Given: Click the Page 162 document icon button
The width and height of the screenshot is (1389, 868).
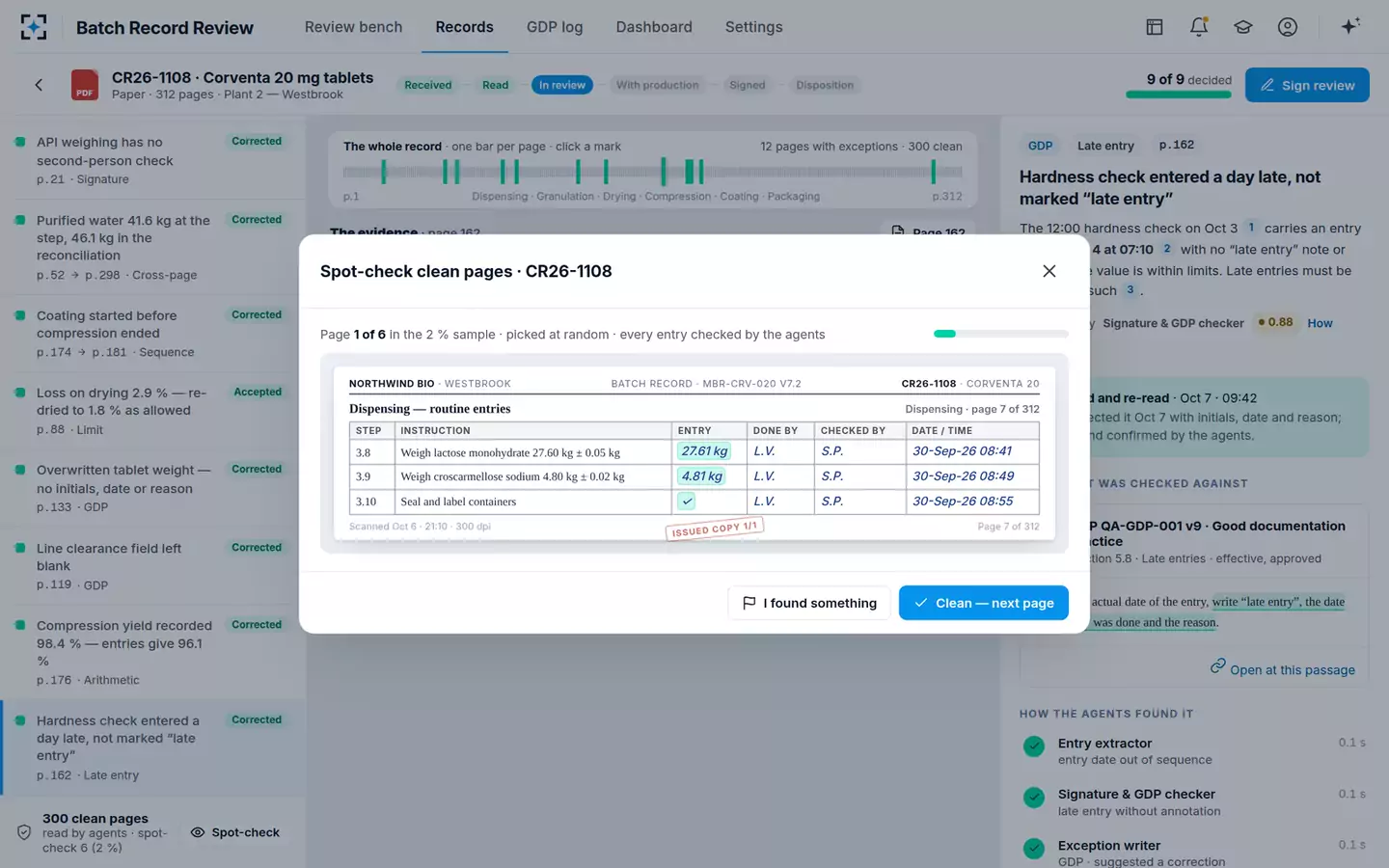Looking at the screenshot, I should coord(928,231).
